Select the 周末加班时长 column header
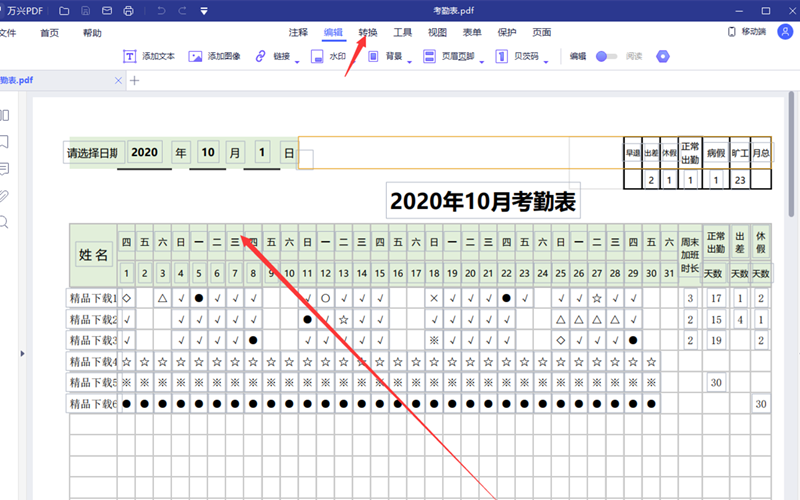The width and height of the screenshot is (800, 500). click(690, 255)
